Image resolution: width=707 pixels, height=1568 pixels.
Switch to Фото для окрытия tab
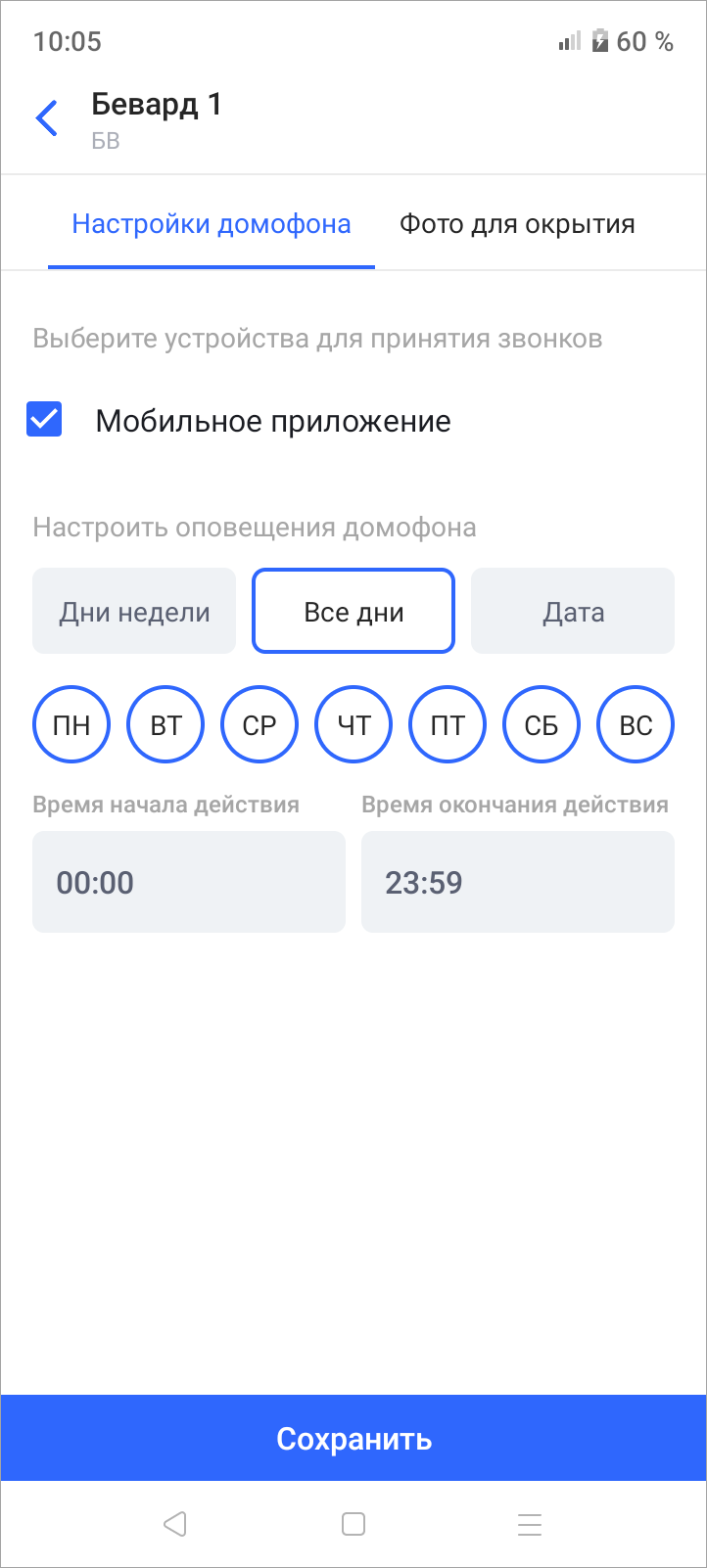point(517,224)
